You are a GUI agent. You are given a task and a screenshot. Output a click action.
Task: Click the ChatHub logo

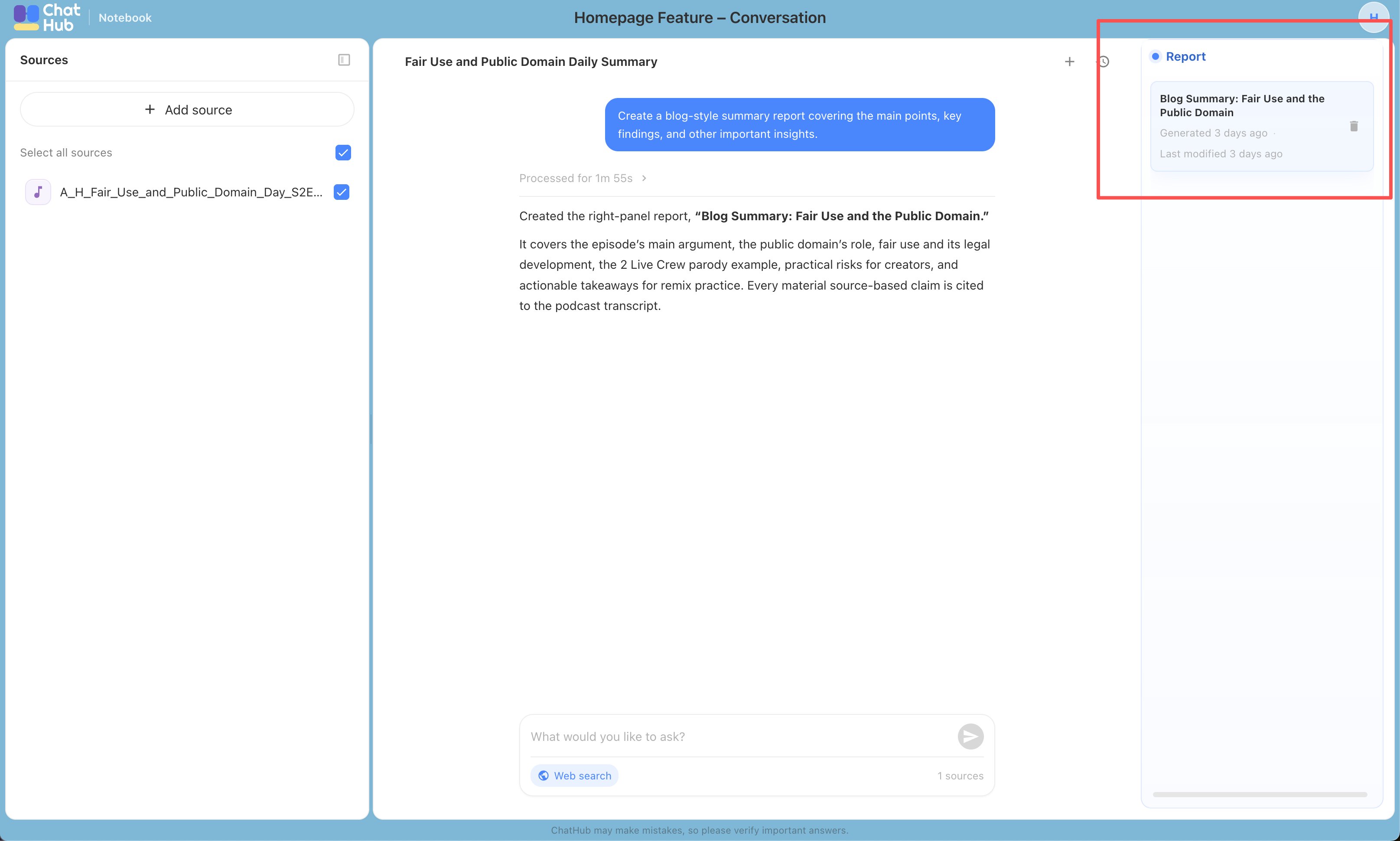click(47, 18)
